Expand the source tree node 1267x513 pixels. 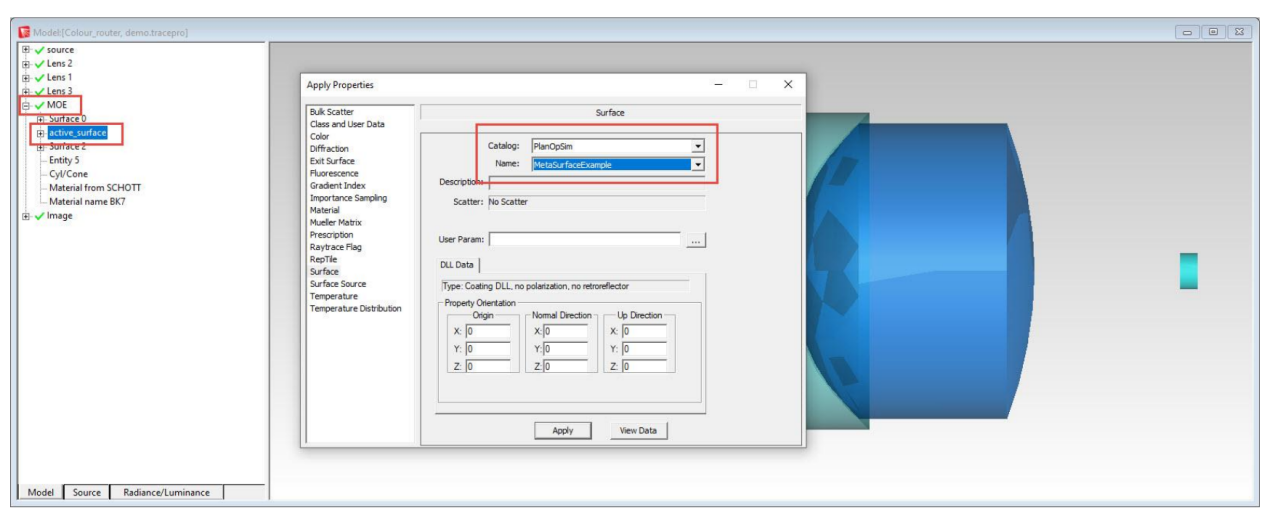coord(26,50)
